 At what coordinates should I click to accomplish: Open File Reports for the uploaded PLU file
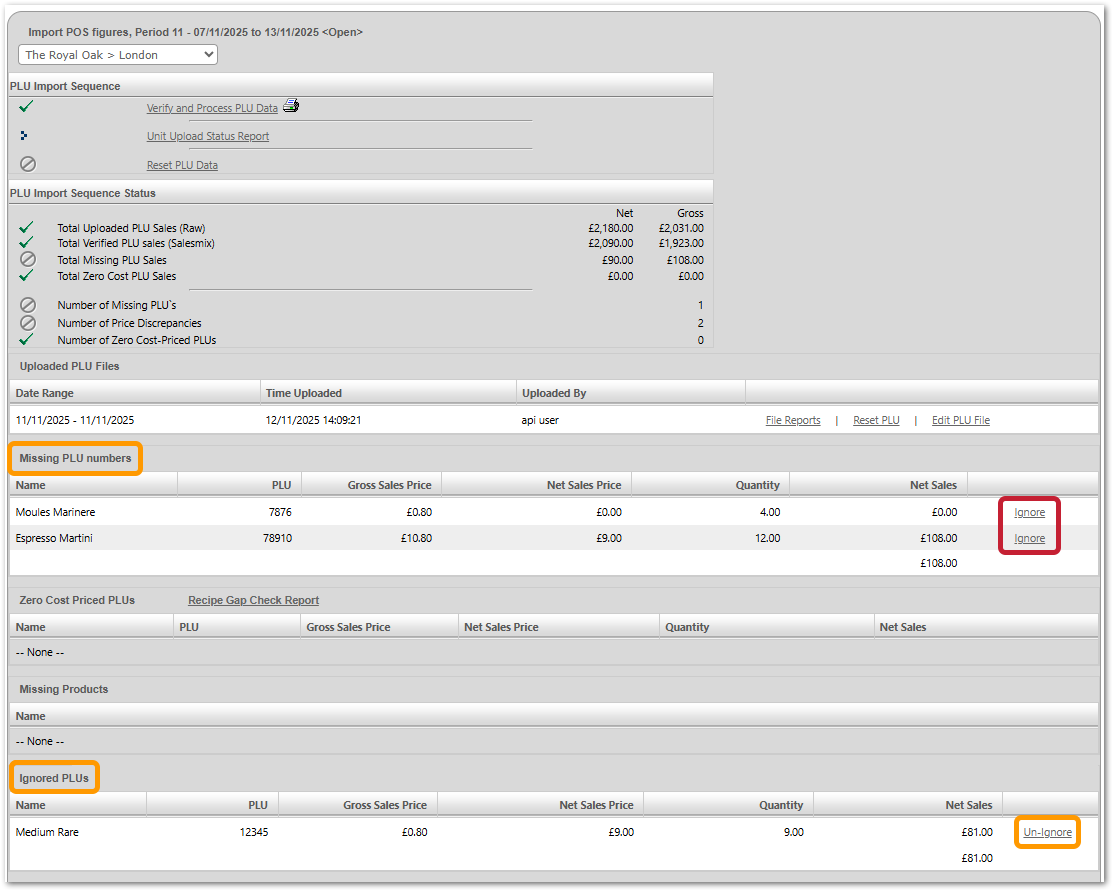pos(793,420)
